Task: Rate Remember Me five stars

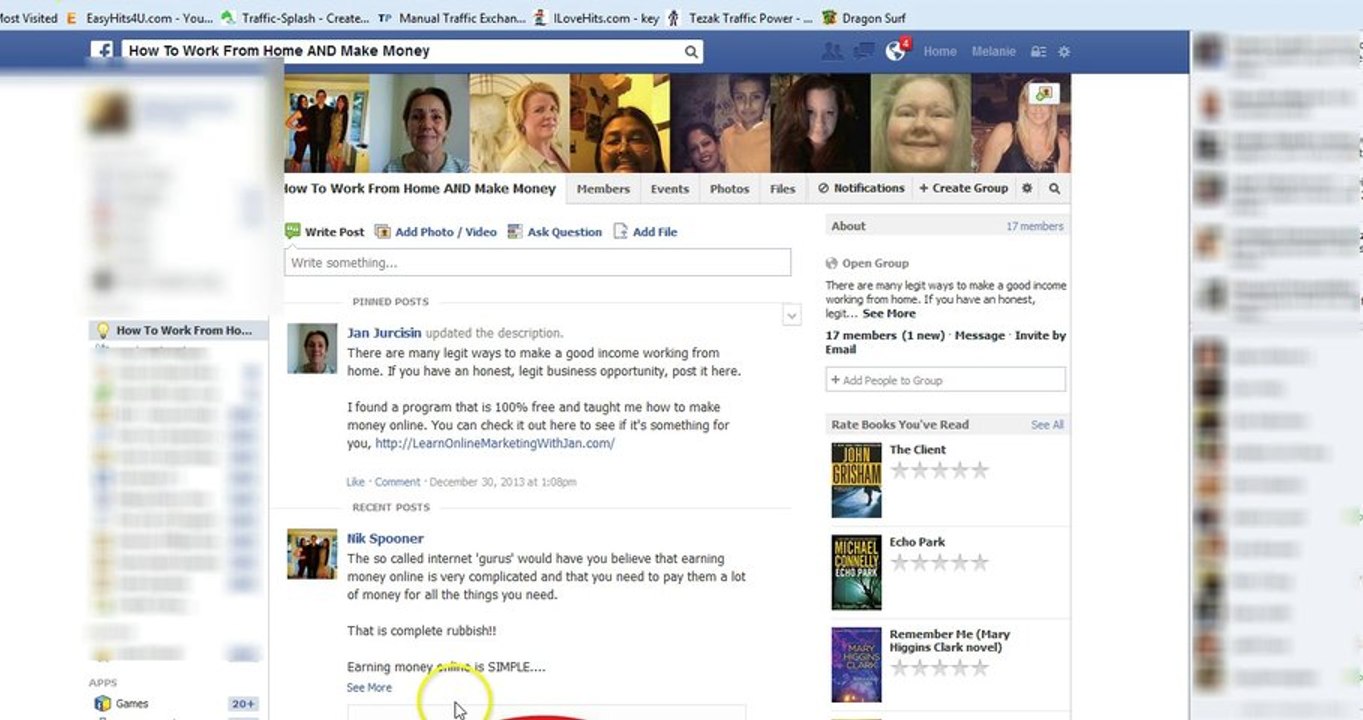Action: (979, 667)
